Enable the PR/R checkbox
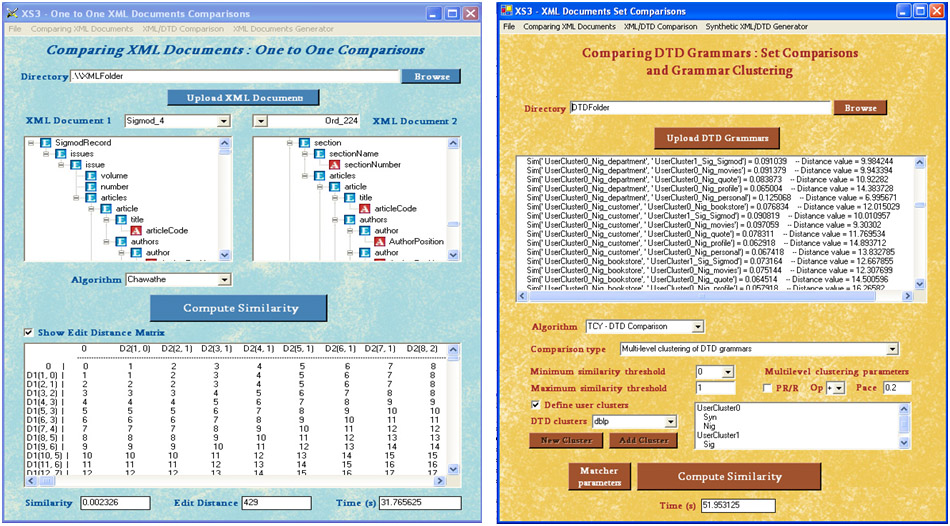Image resolution: width=950 pixels, height=526 pixels. (767, 388)
